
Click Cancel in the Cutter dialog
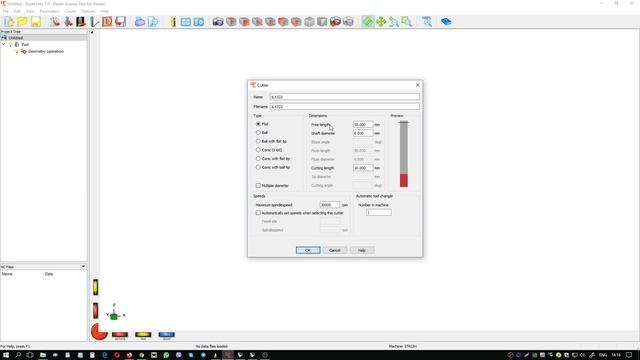pos(335,250)
